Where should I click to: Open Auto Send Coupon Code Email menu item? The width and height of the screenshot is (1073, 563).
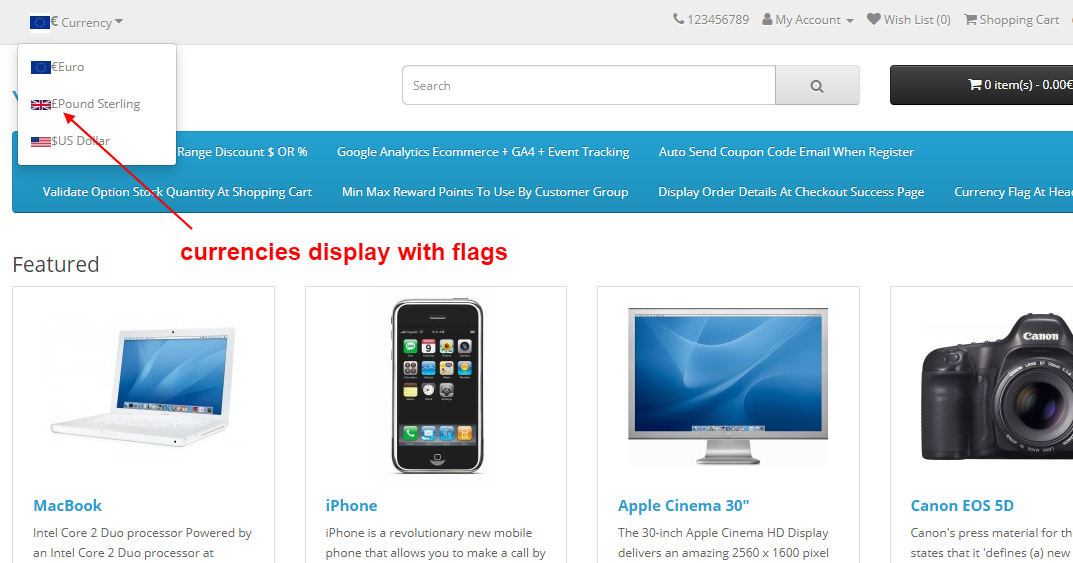point(786,152)
